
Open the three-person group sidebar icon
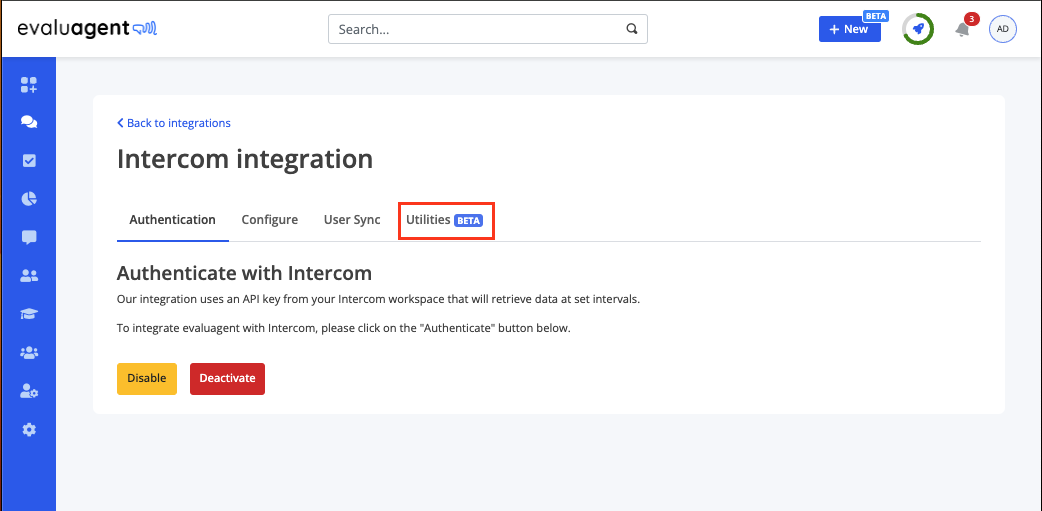click(29, 353)
